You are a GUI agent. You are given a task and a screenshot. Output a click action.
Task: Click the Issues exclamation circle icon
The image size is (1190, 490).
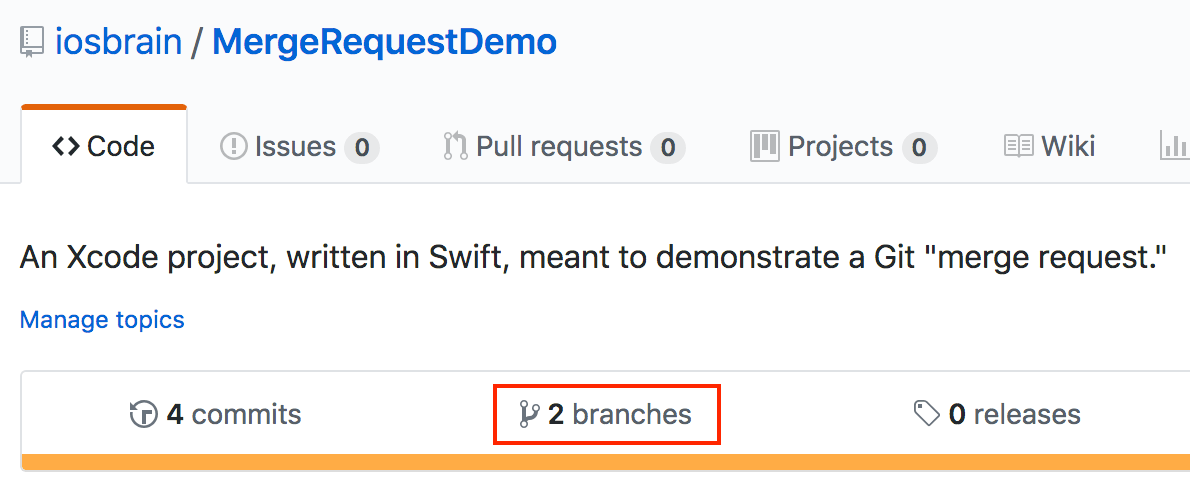[233, 147]
